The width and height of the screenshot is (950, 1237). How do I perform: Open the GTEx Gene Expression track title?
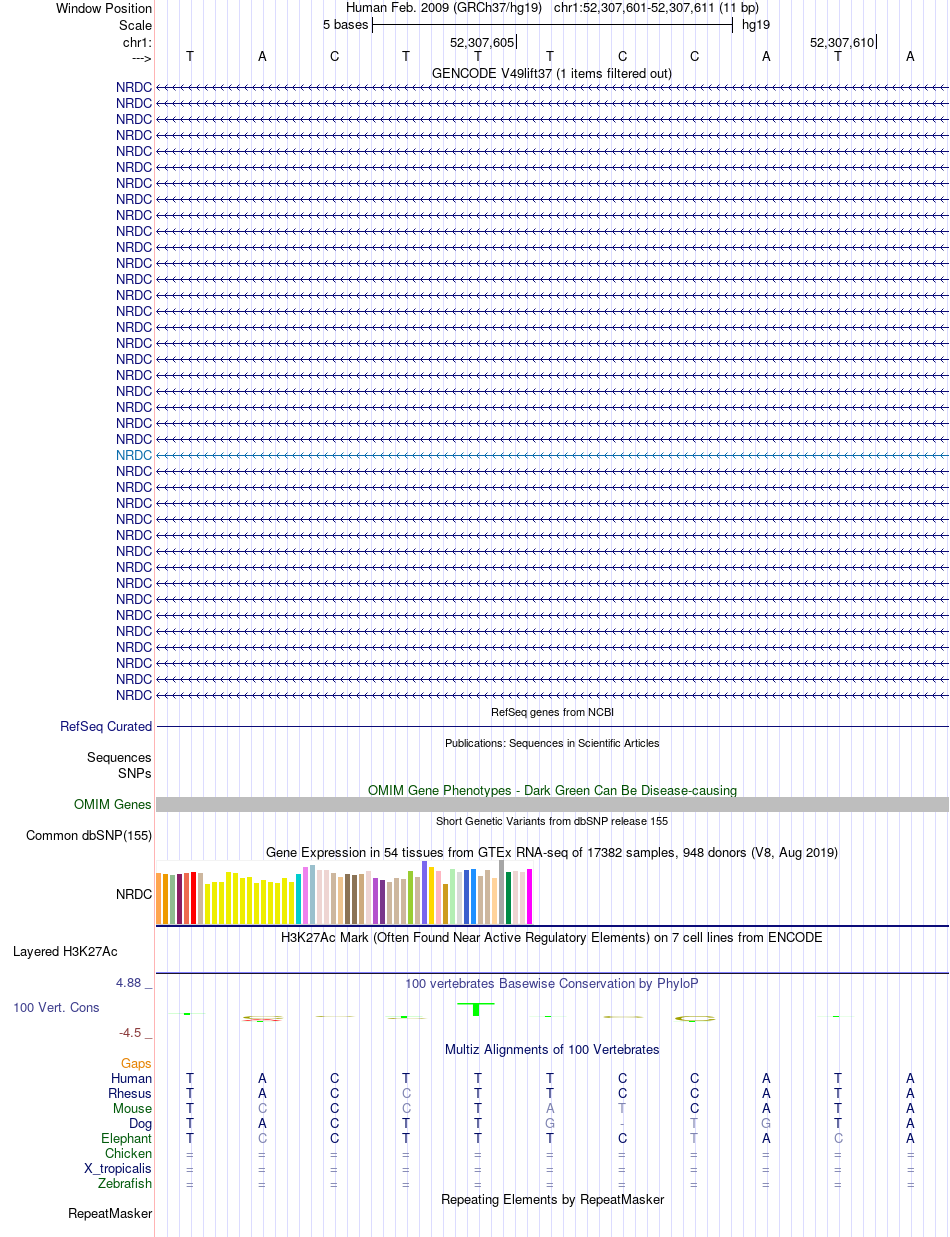[x=552, y=852]
